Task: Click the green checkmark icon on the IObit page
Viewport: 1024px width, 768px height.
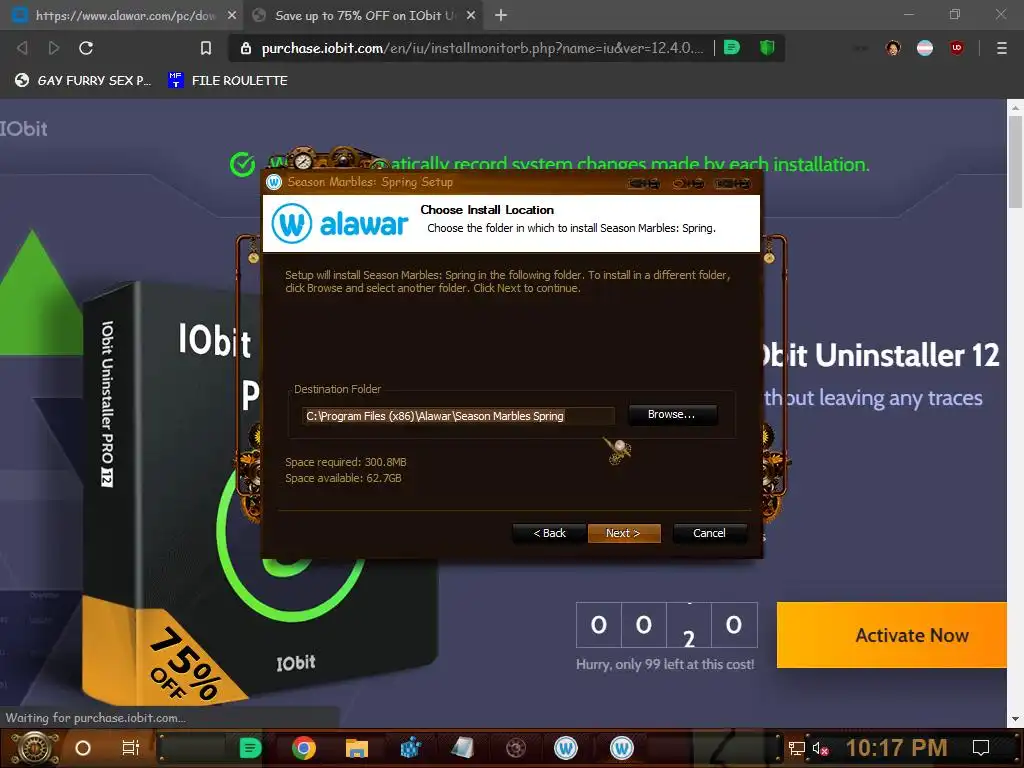Action: click(243, 165)
